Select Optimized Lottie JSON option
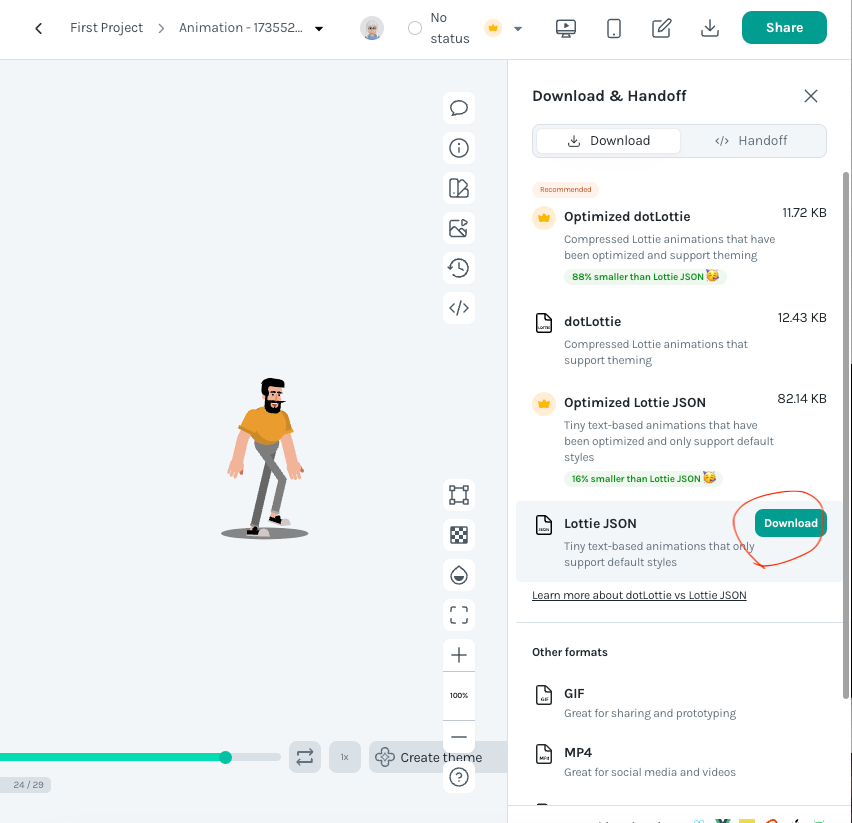The image size is (852, 823). click(x=679, y=439)
